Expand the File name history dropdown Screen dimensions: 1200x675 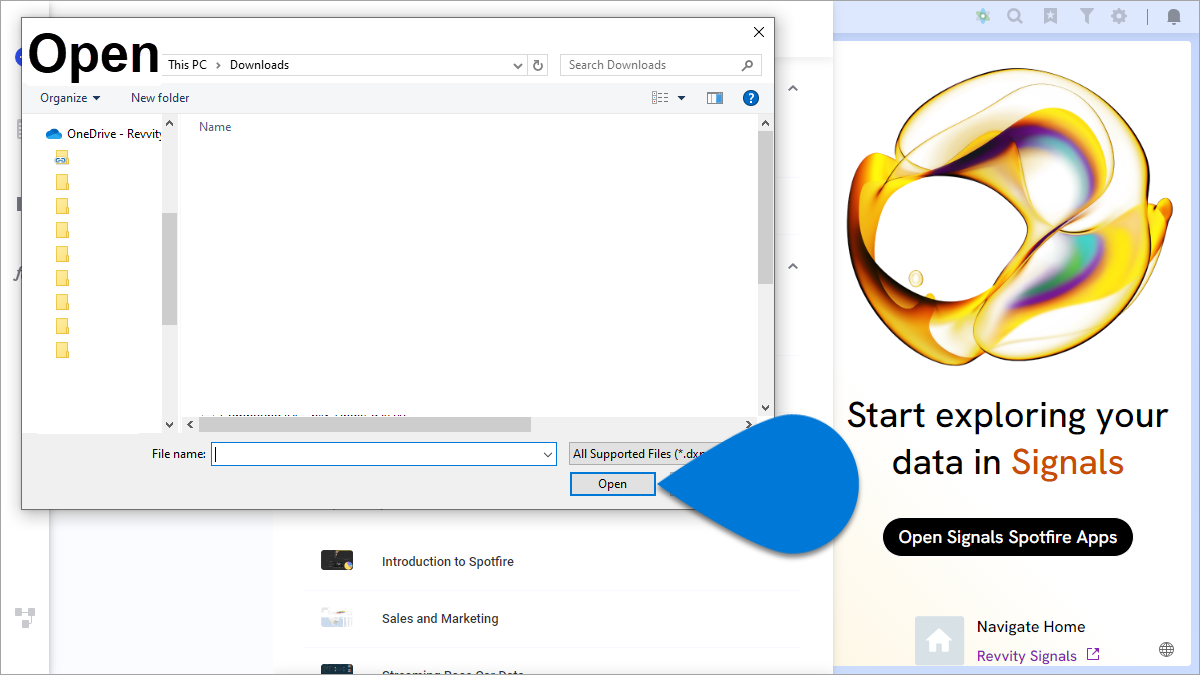pyautogui.click(x=548, y=454)
